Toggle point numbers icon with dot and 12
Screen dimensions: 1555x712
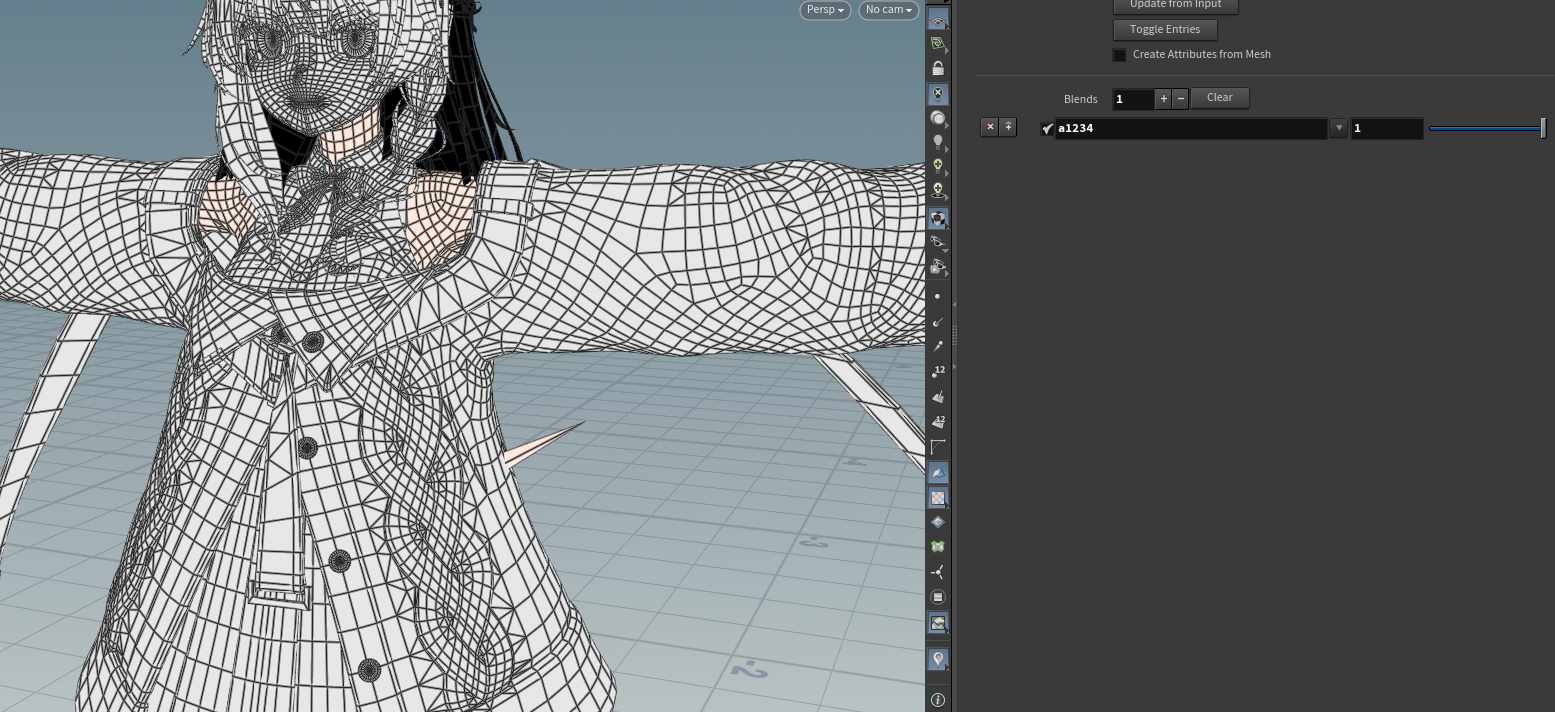(x=938, y=372)
